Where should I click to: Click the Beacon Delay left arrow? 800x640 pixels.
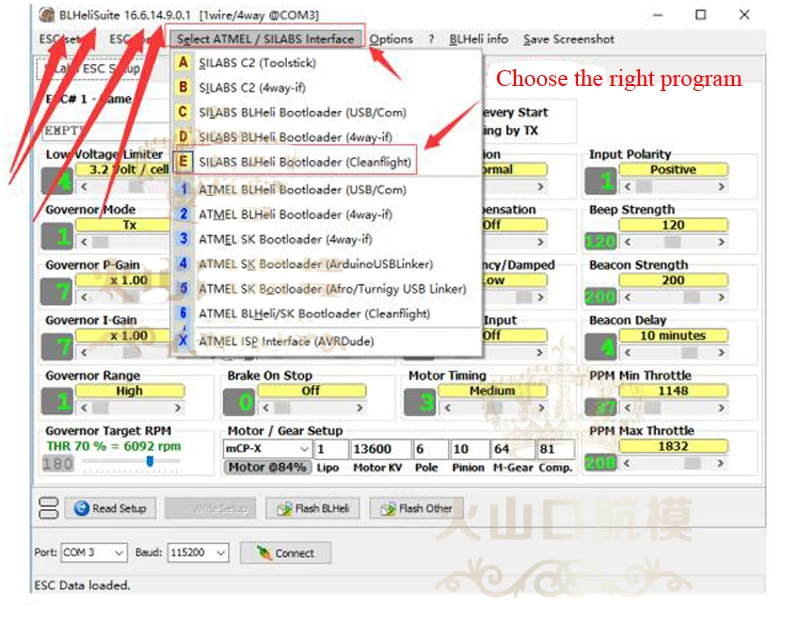(628, 352)
